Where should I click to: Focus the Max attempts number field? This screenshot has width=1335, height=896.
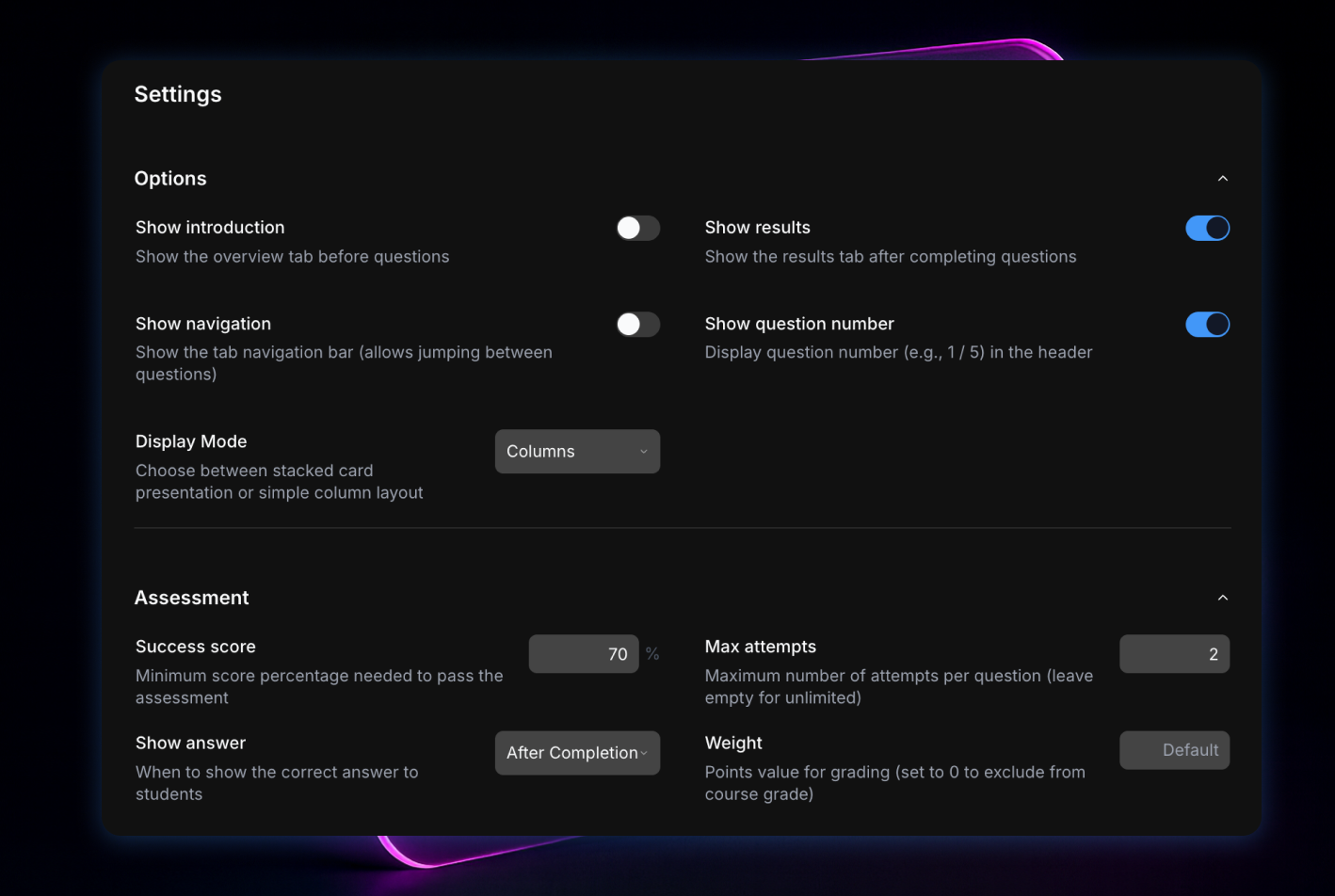[x=1173, y=654]
